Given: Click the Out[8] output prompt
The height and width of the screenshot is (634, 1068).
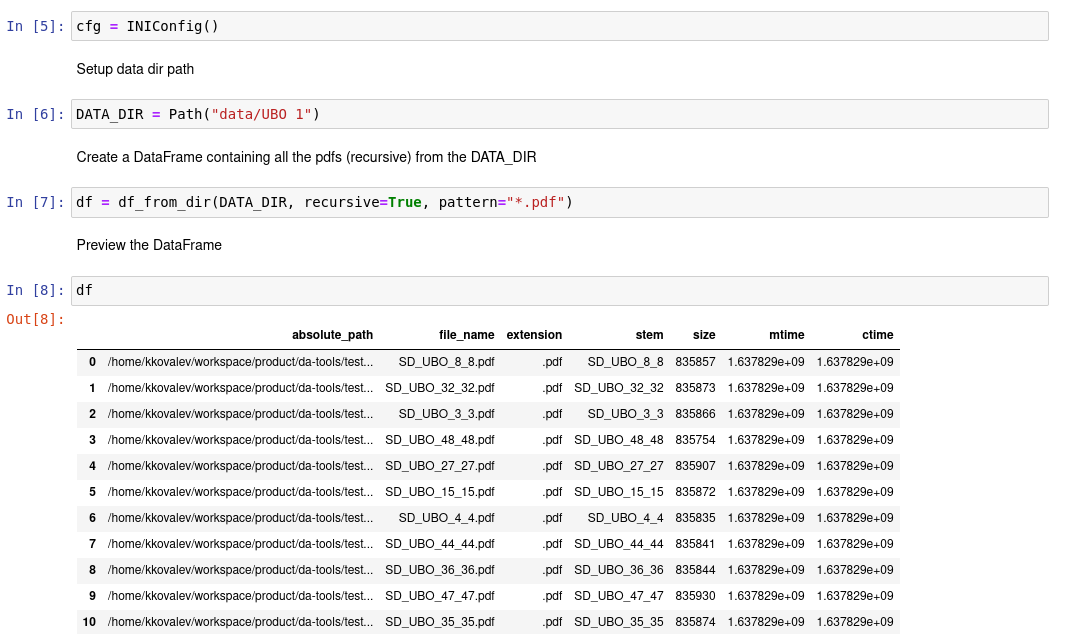Looking at the screenshot, I should coord(35,319).
